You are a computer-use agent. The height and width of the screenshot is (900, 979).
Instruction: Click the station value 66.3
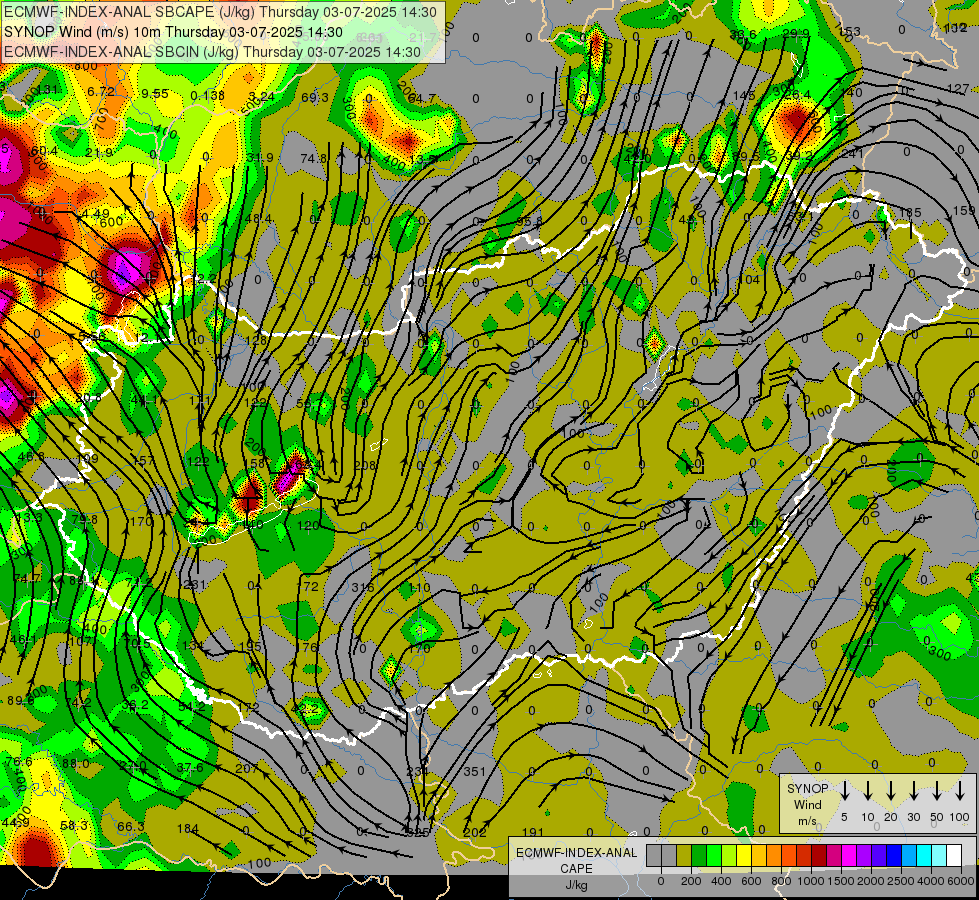pyautogui.click(x=131, y=826)
